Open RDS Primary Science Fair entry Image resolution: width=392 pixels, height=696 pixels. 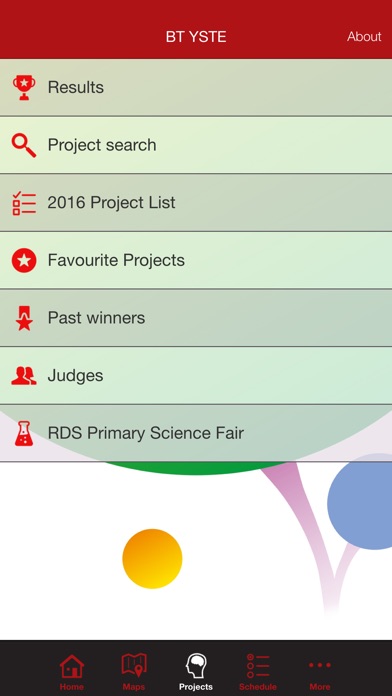(196, 434)
